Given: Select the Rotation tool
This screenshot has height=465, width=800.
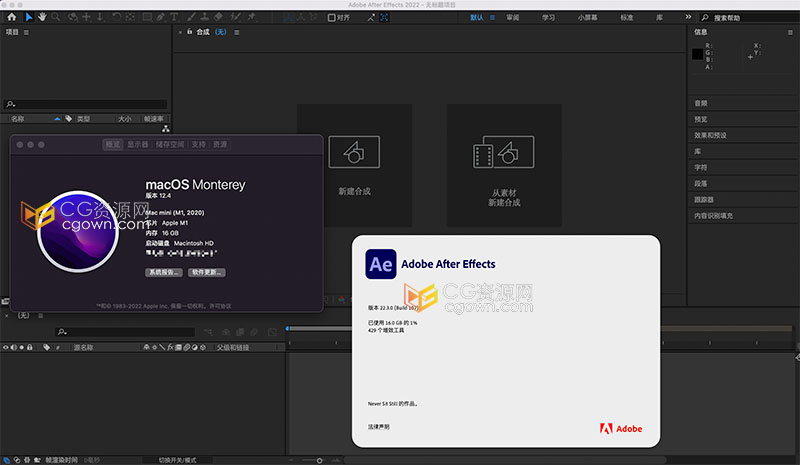Looking at the screenshot, I should point(116,17).
